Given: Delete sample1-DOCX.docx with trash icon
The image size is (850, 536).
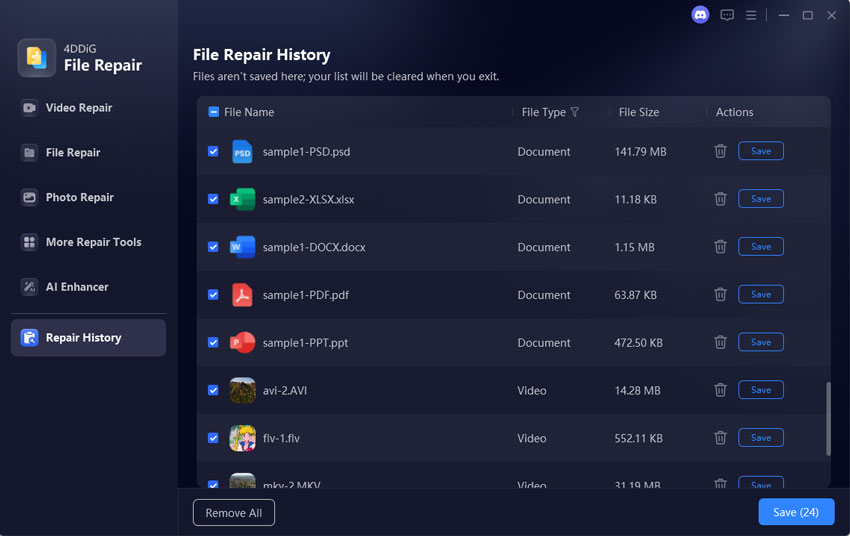Looking at the screenshot, I should [x=720, y=247].
